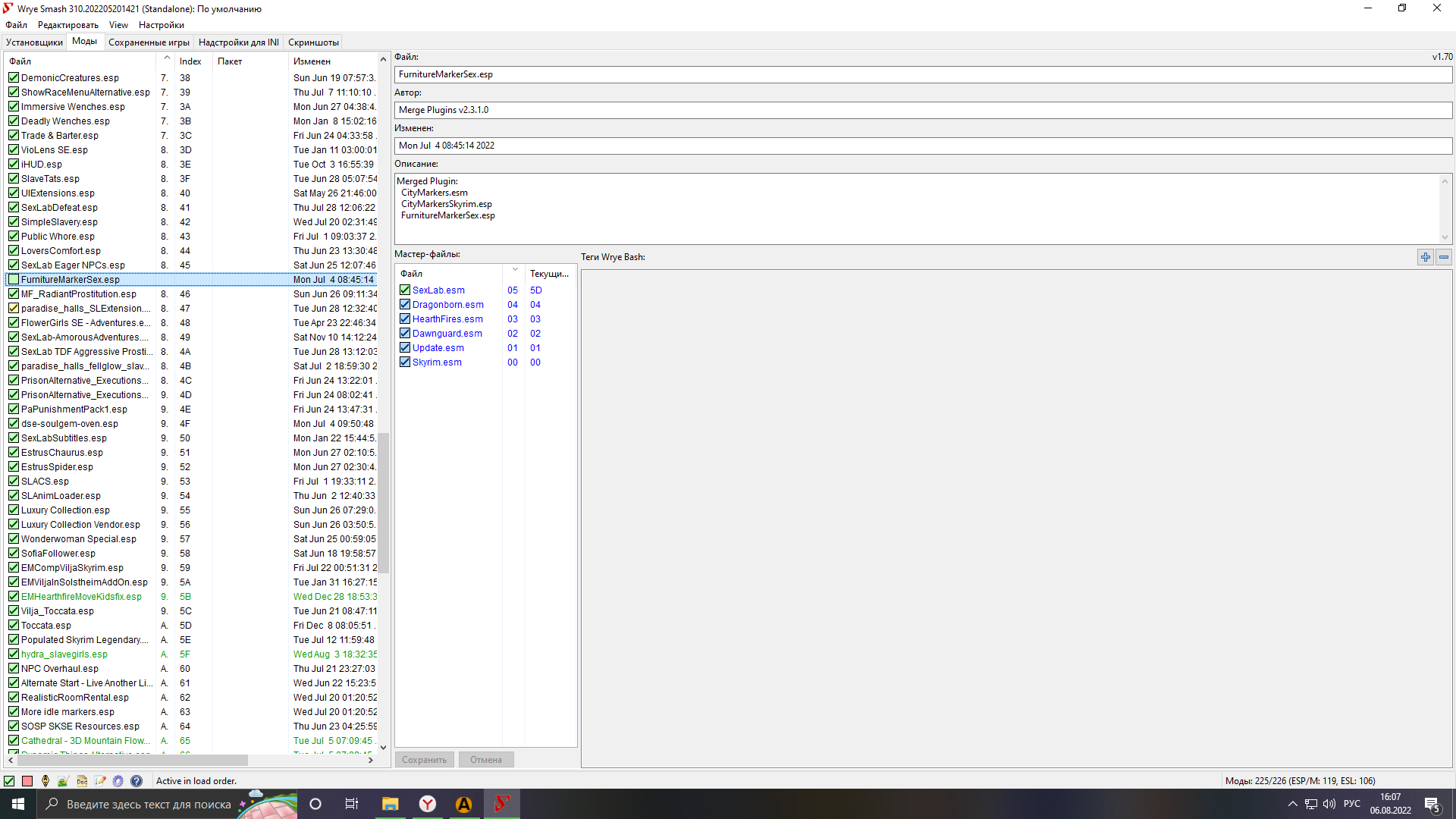The height and width of the screenshot is (819, 1456).
Task: Click the Сохранить button
Action: click(424, 760)
